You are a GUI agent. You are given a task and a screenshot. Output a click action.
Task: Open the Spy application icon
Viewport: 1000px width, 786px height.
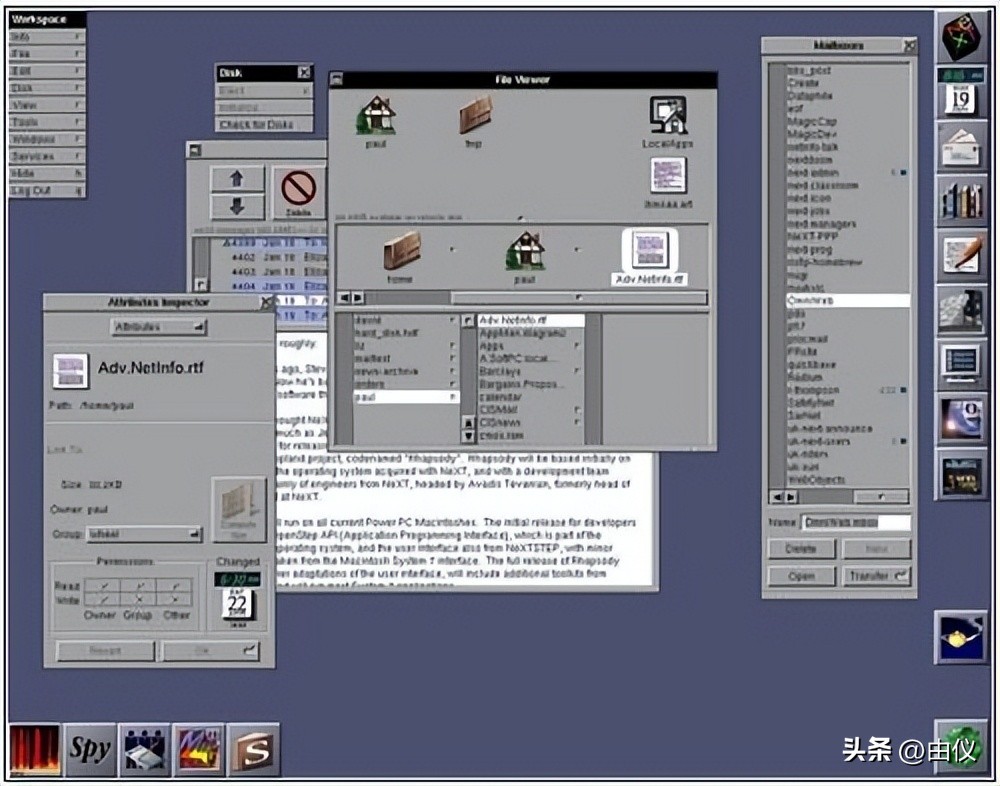coord(89,750)
